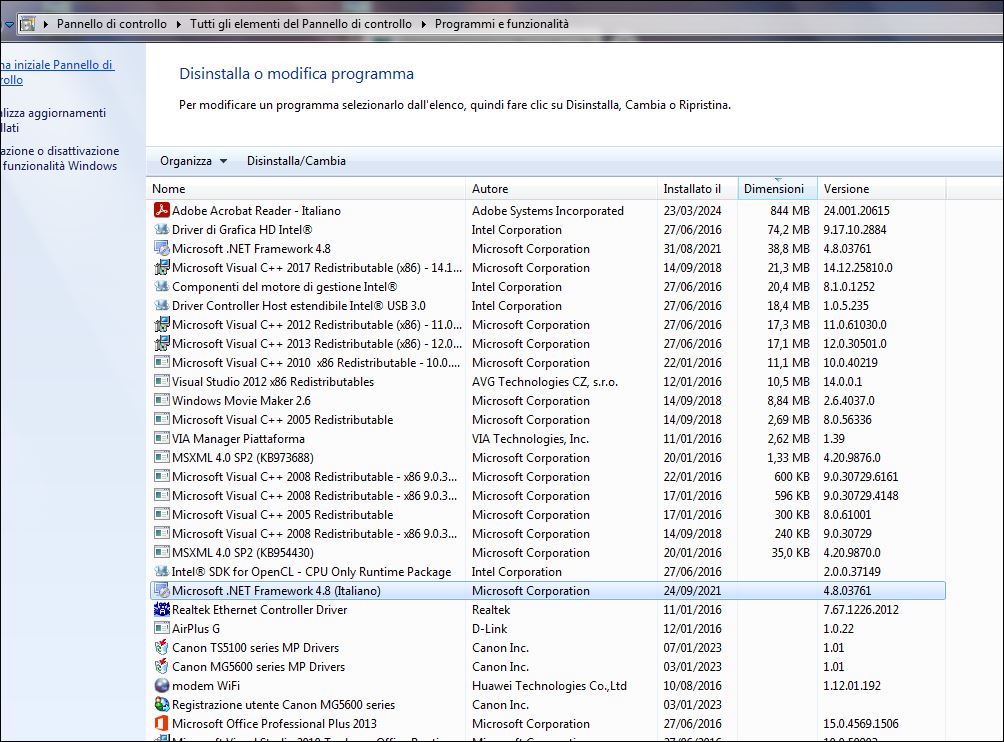Viewport: 1004px width, 742px height.
Task: Open Pagina iniziale Pannello di controllo link
Action: click(57, 72)
